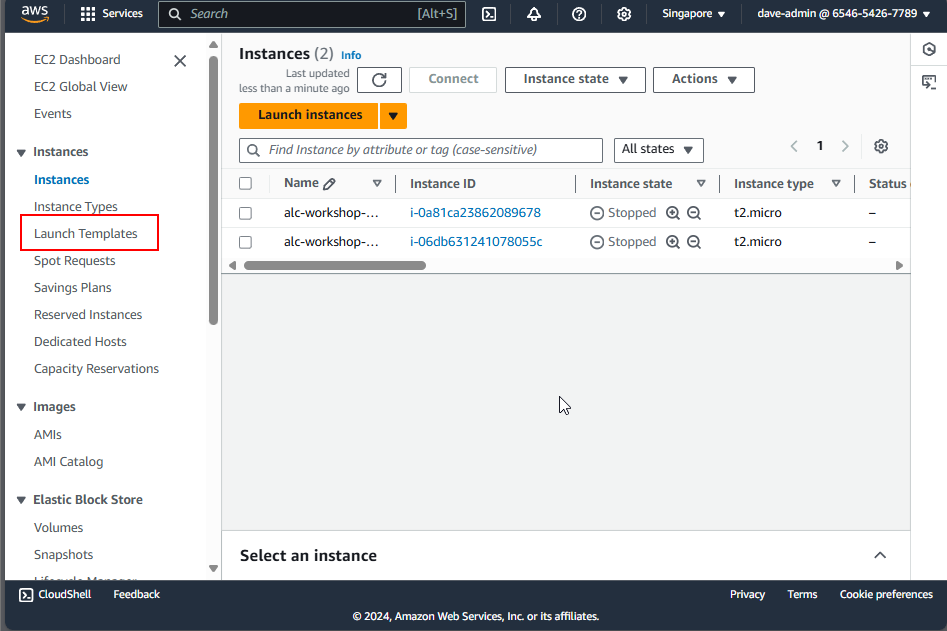Refresh the instances list

[x=379, y=80]
